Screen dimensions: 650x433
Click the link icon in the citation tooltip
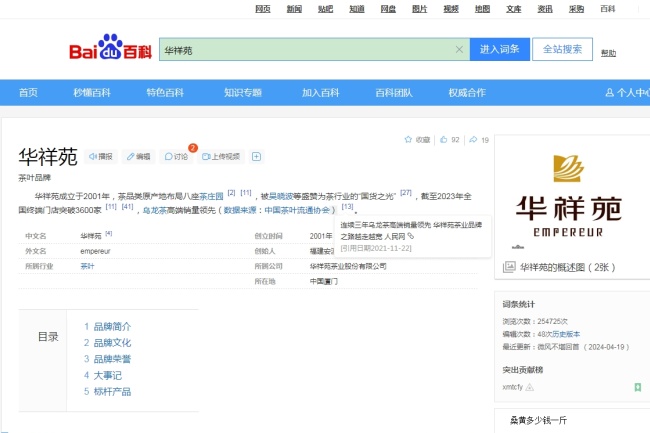pos(411,236)
